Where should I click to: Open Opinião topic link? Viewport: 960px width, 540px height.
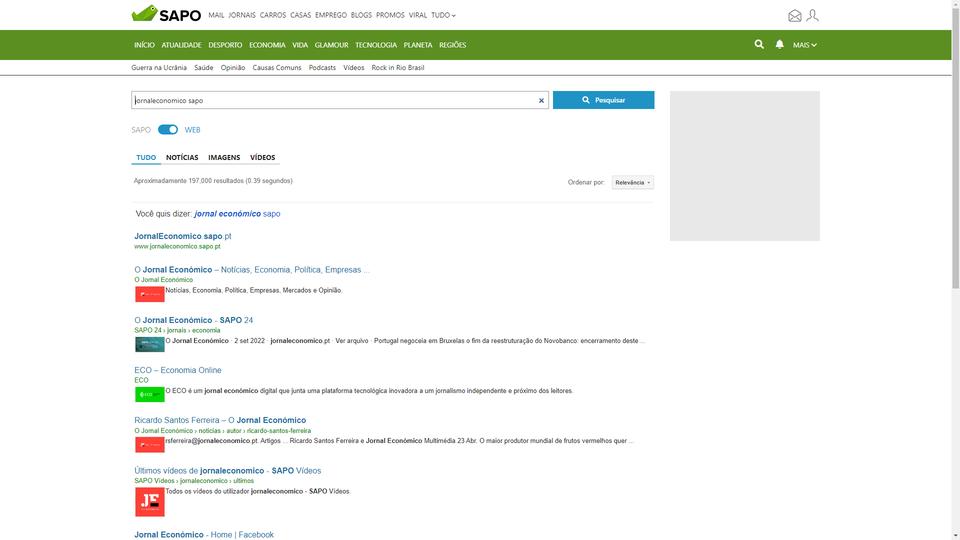tap(233, 68)
